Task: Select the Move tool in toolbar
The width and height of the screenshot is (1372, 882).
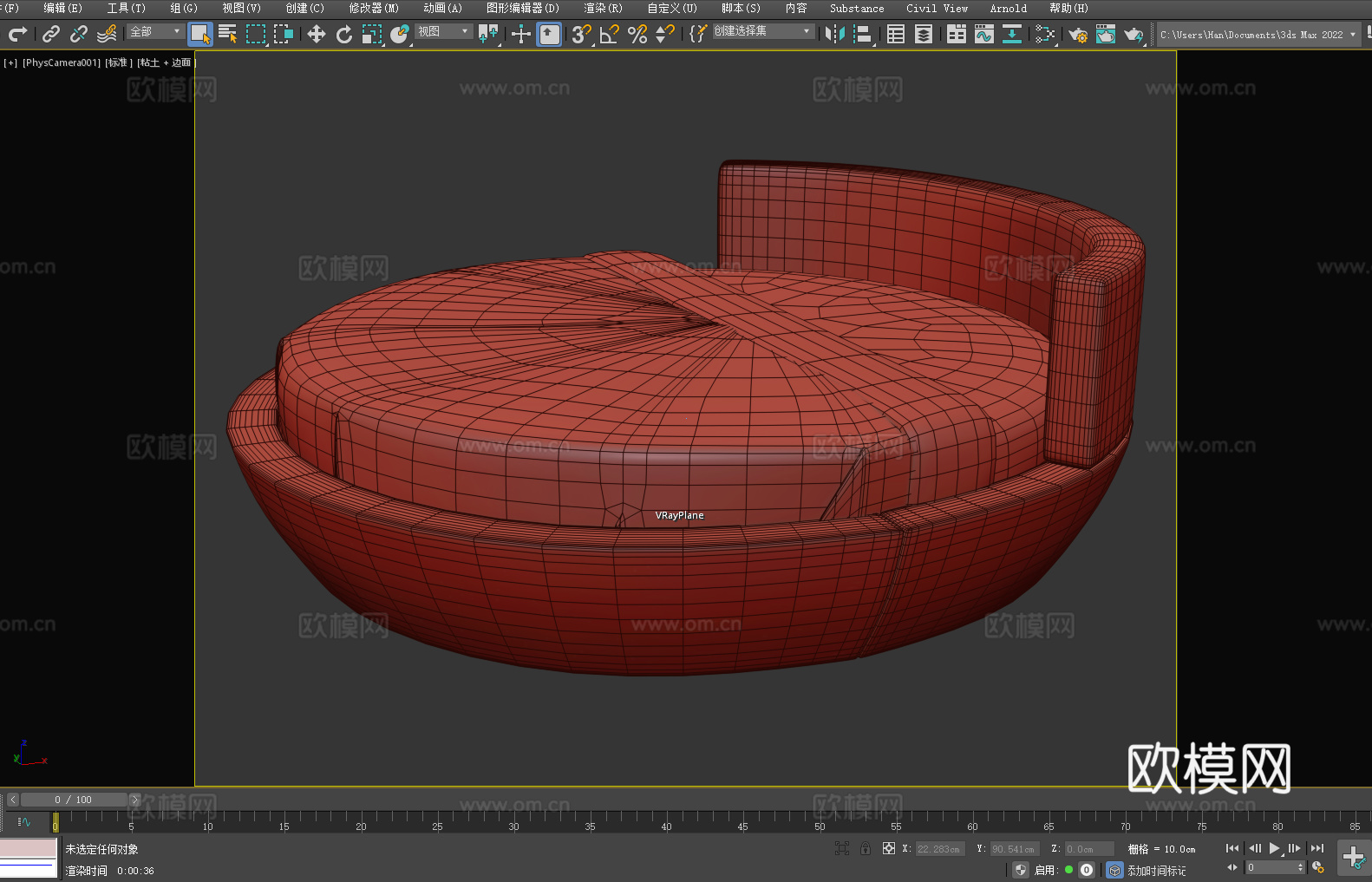Action: (316, 34)
